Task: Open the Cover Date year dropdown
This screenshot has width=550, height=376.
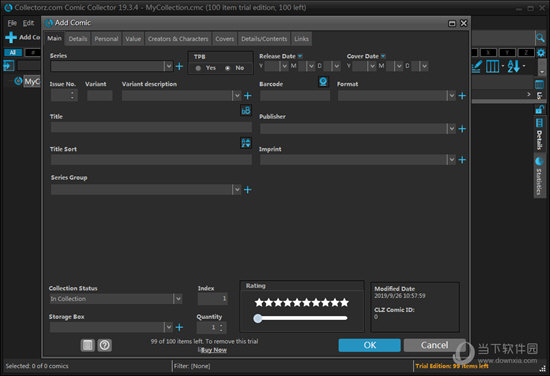Action: (372, 66)
